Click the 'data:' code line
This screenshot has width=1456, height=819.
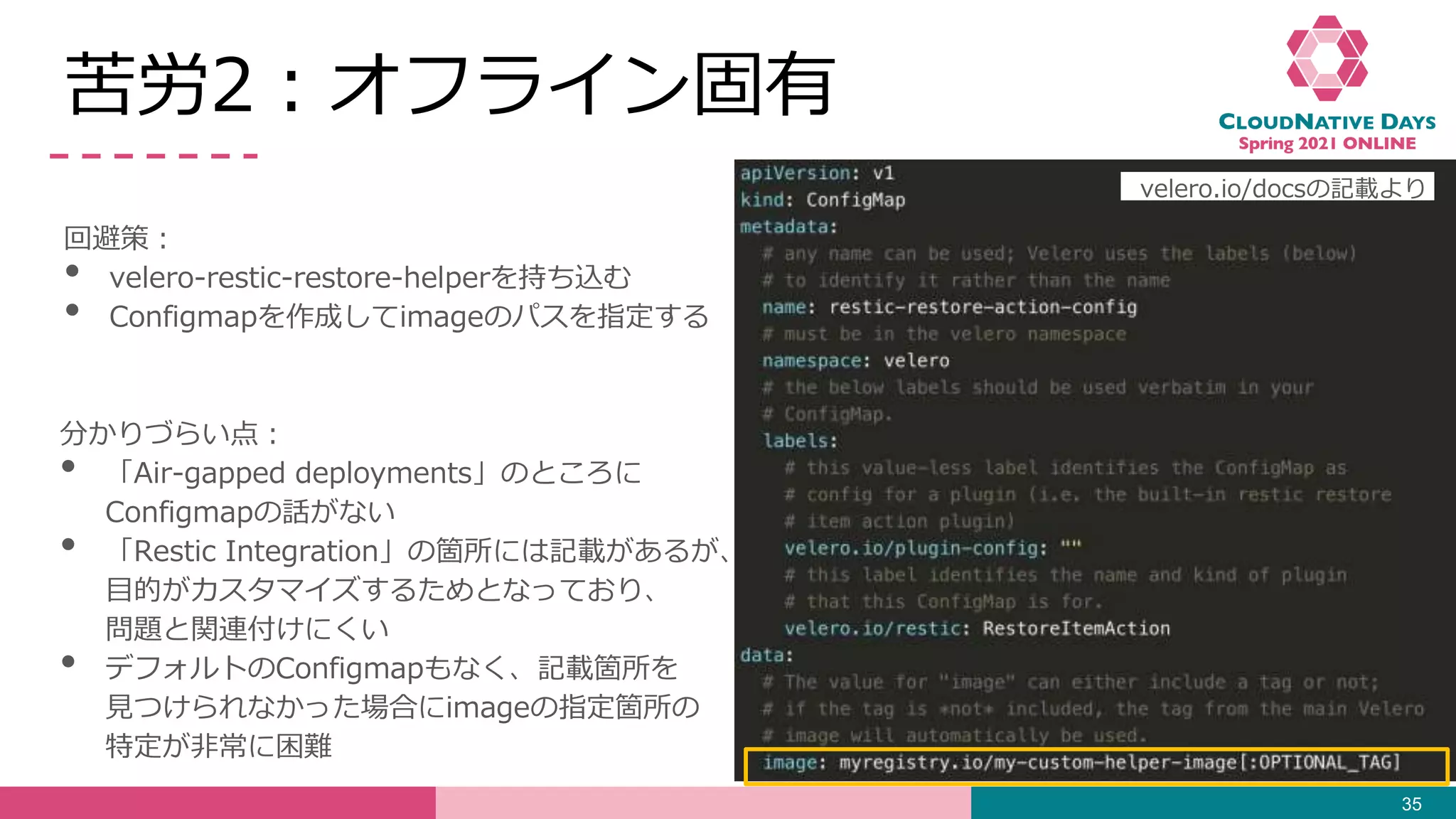point(766,655)
